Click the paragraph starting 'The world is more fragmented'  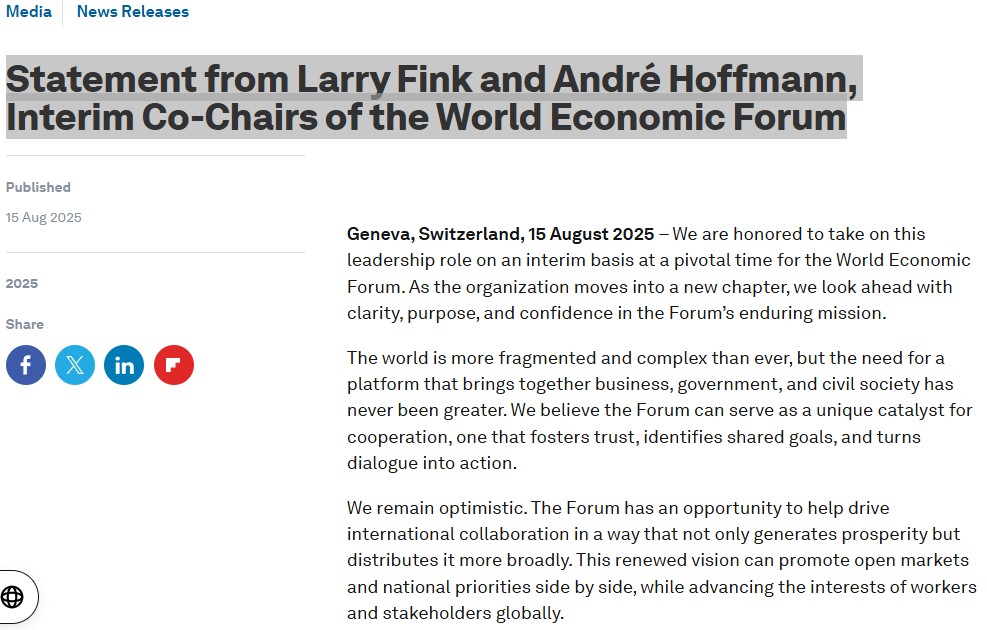pyautogui.click(x=660, y=410)
